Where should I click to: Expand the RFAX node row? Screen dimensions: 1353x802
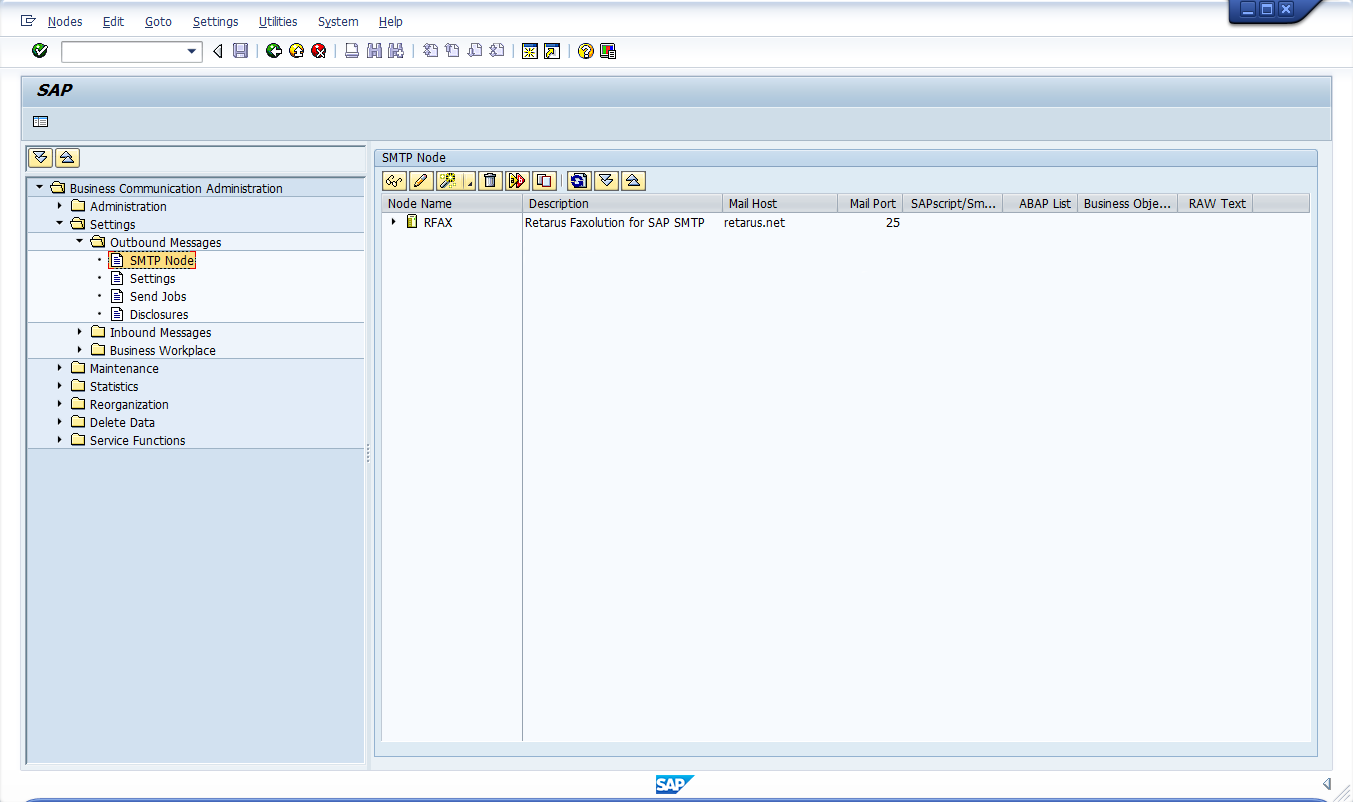(394, 222)
